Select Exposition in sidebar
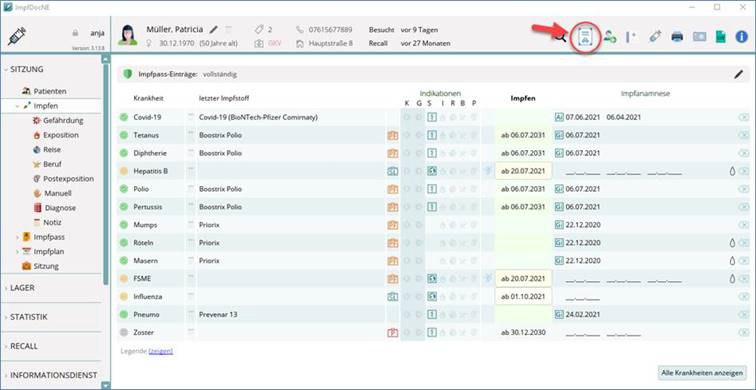The height and width of the screenshot is (390, 756). click(x=56, y=135)
